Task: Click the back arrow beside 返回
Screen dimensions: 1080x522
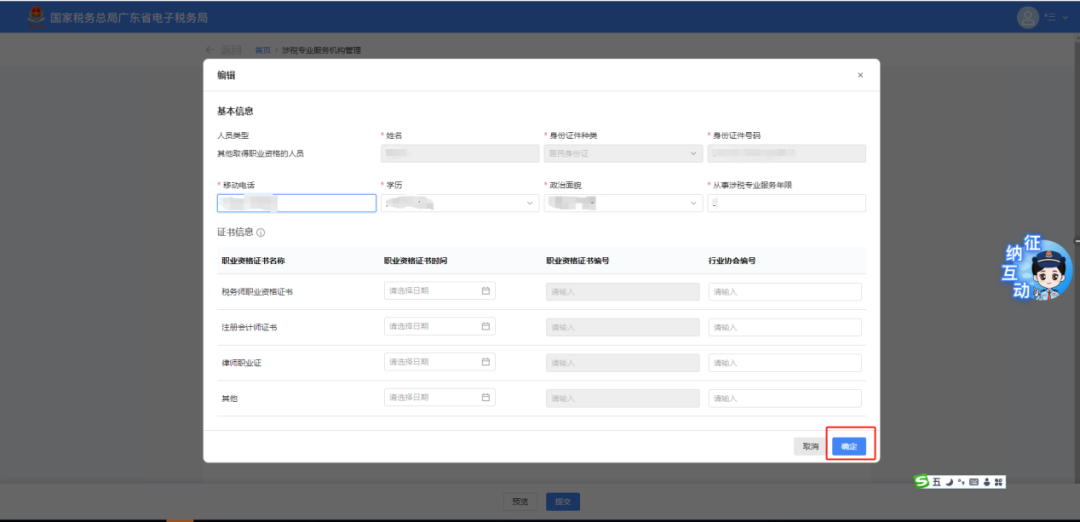Action: pyautogui.click(x=210, y=50)
